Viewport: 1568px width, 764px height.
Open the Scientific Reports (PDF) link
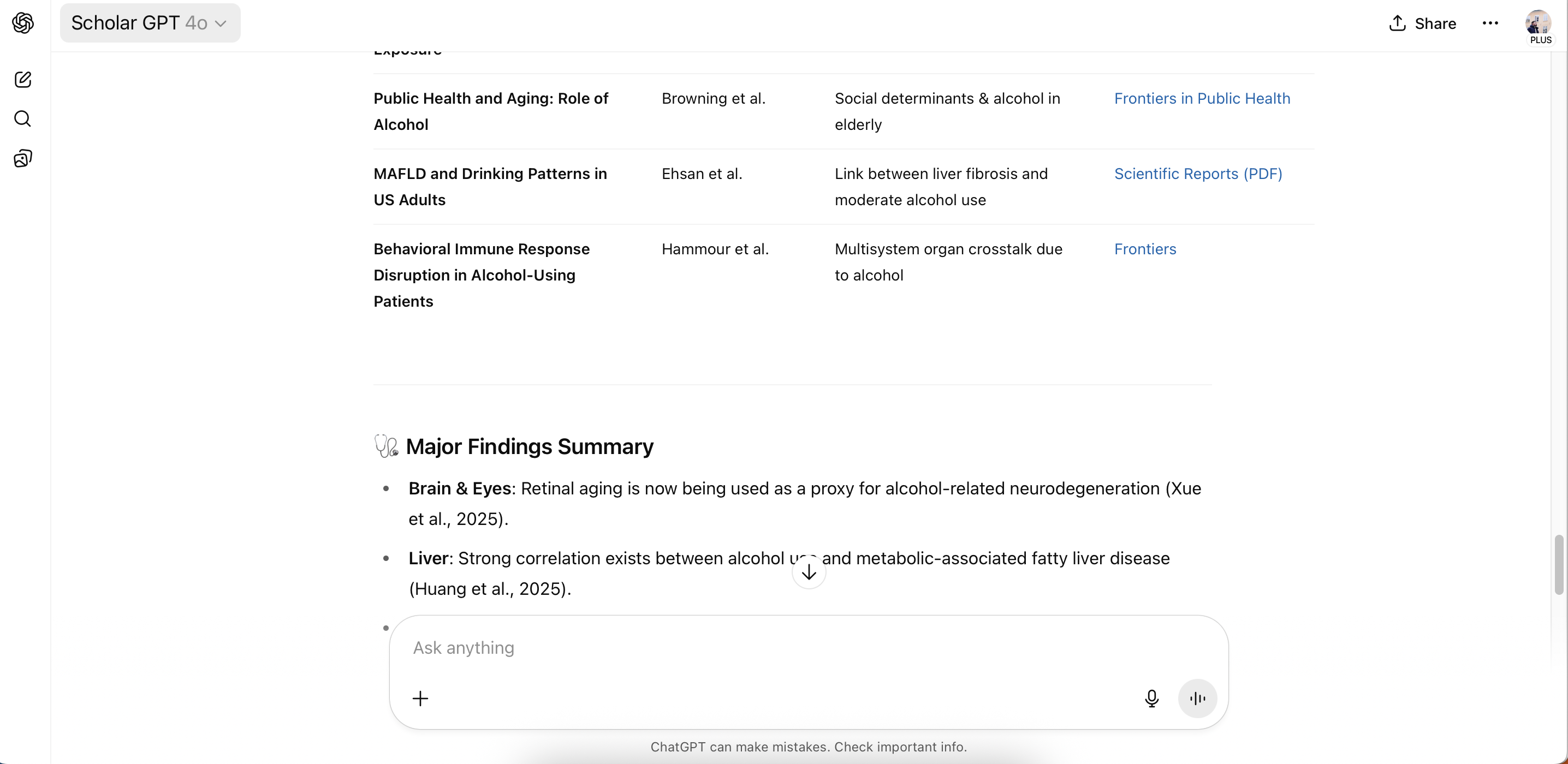1198,174
